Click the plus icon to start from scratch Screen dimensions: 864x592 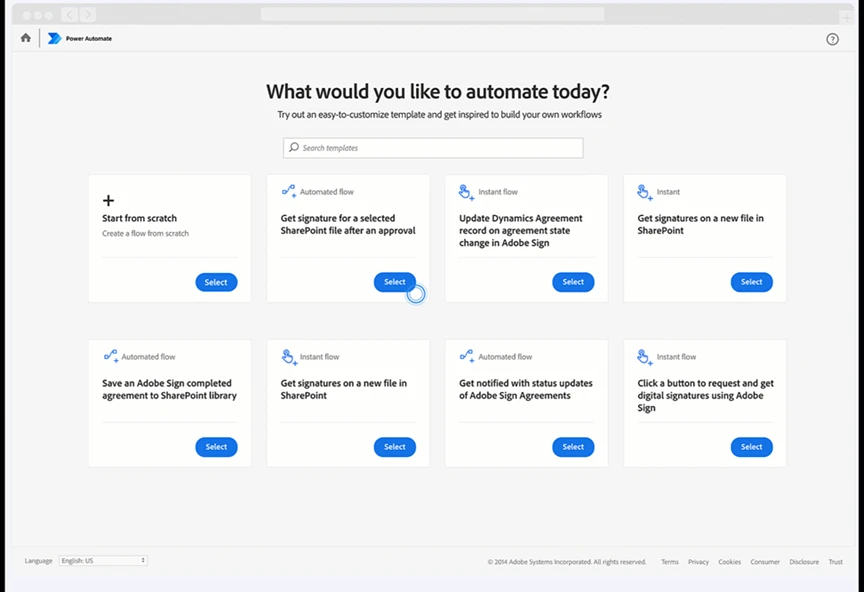click(108, 200)
